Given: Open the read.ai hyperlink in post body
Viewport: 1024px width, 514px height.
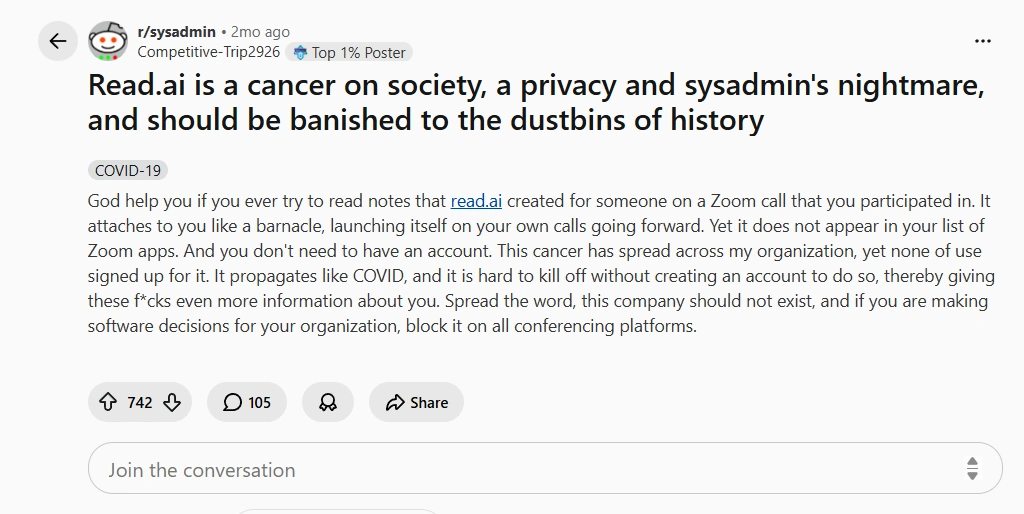Looking at the screenshot, I should tap(476, 201).
